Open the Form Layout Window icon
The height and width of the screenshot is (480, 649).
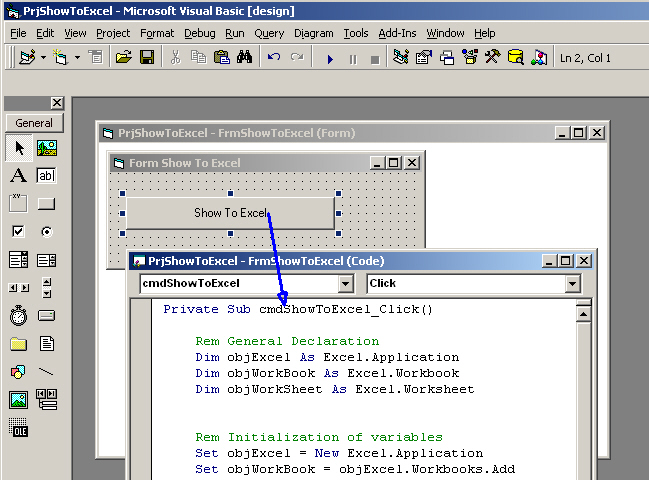pos(447,57)
